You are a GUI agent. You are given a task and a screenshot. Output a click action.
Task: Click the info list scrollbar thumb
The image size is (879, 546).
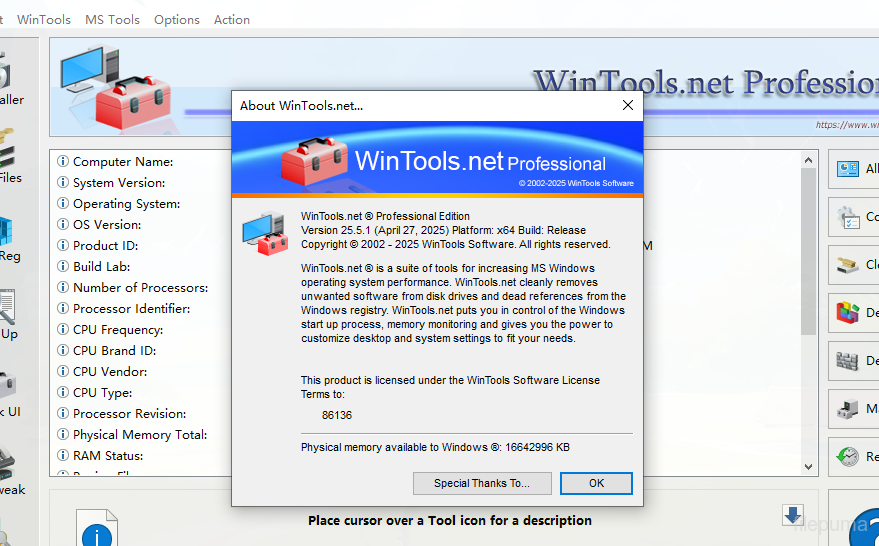coord(808,251)
